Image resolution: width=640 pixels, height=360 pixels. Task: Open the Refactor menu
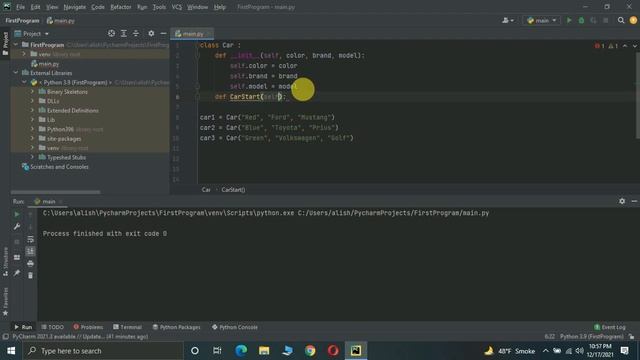click(121, 7)
